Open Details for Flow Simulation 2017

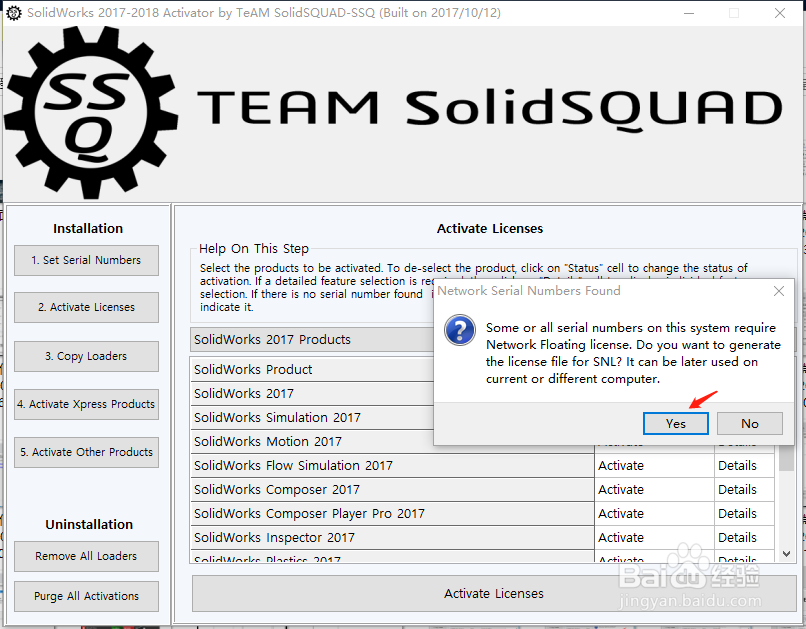(744, 466)
